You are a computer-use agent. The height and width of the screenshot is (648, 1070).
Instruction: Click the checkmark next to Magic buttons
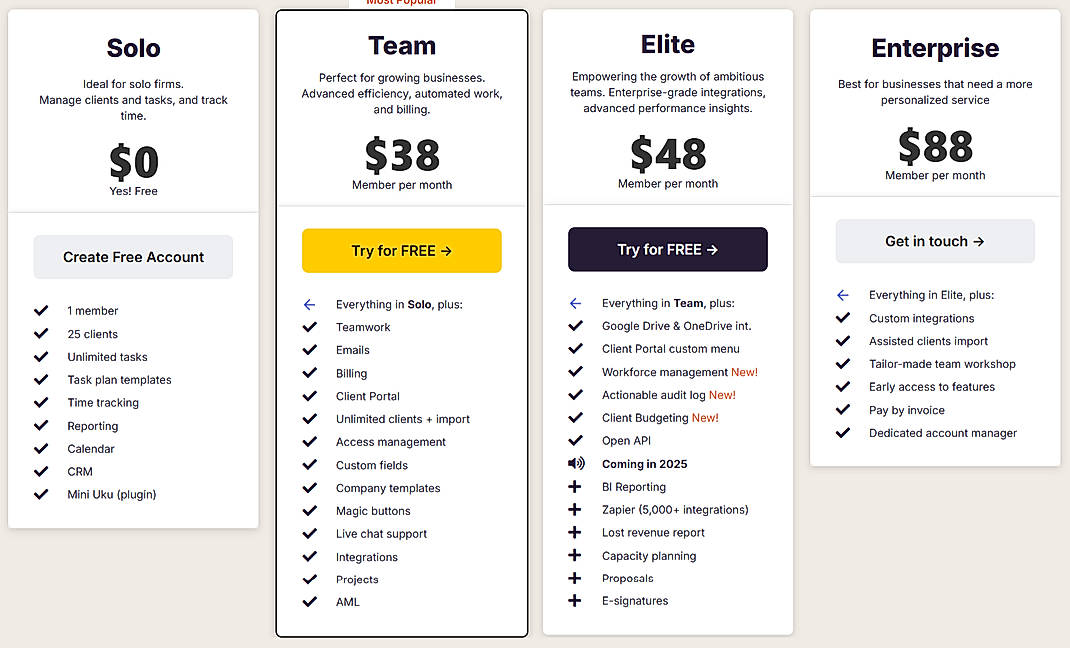click(x=310, y=510)
